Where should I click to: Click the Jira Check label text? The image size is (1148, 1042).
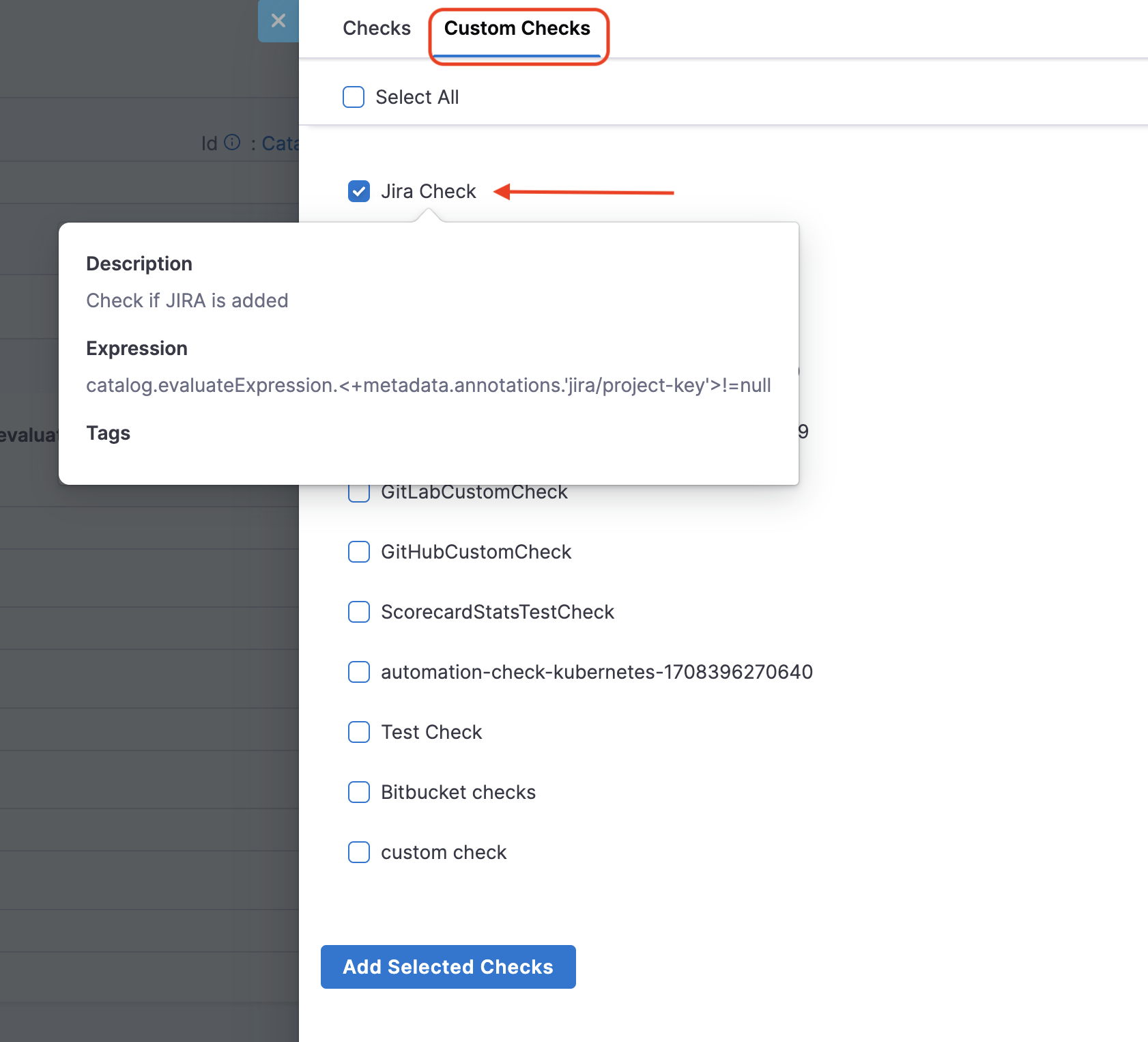coord(428,191)
